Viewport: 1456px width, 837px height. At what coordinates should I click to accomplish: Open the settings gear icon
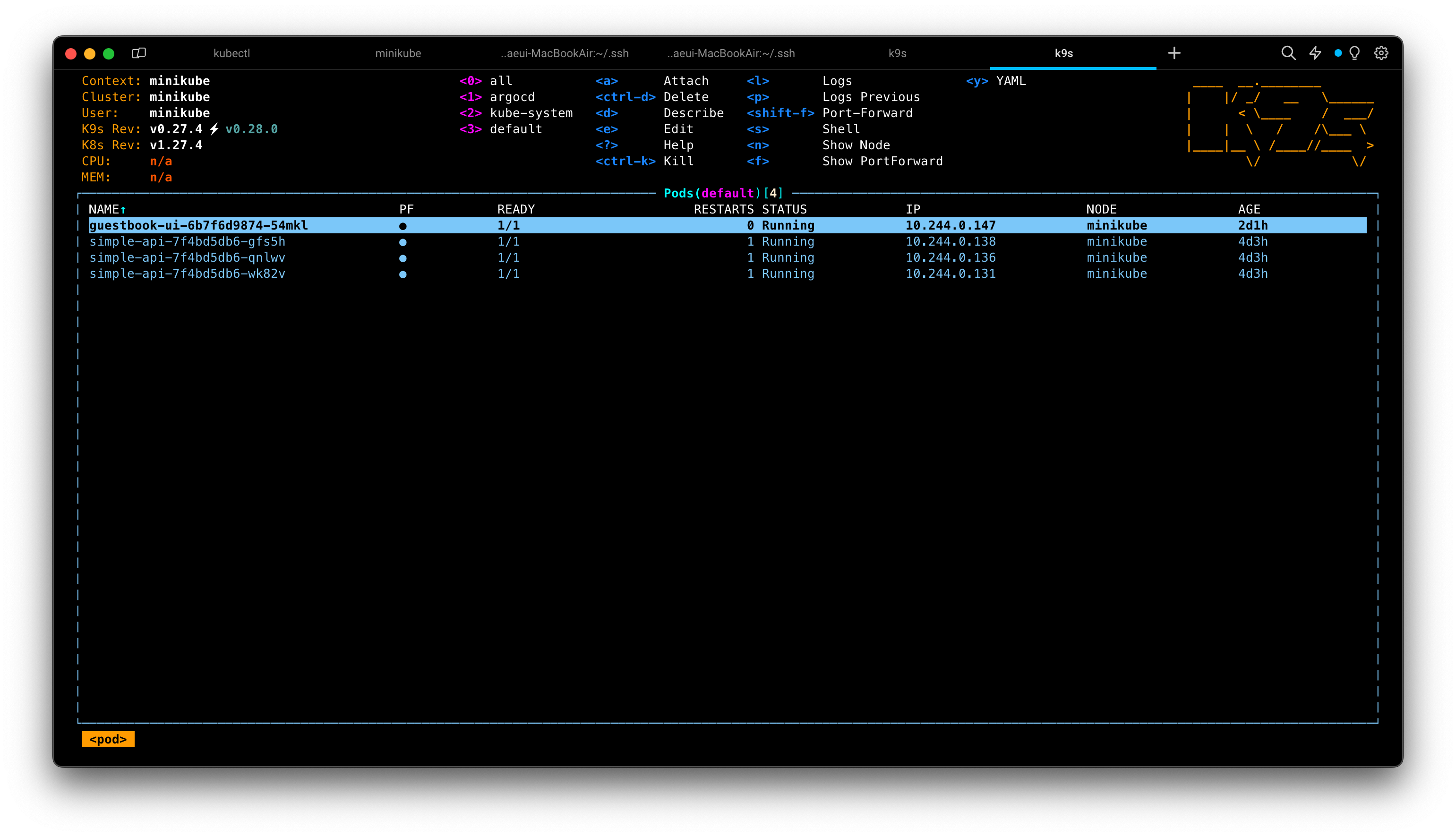coord(1381,53)
